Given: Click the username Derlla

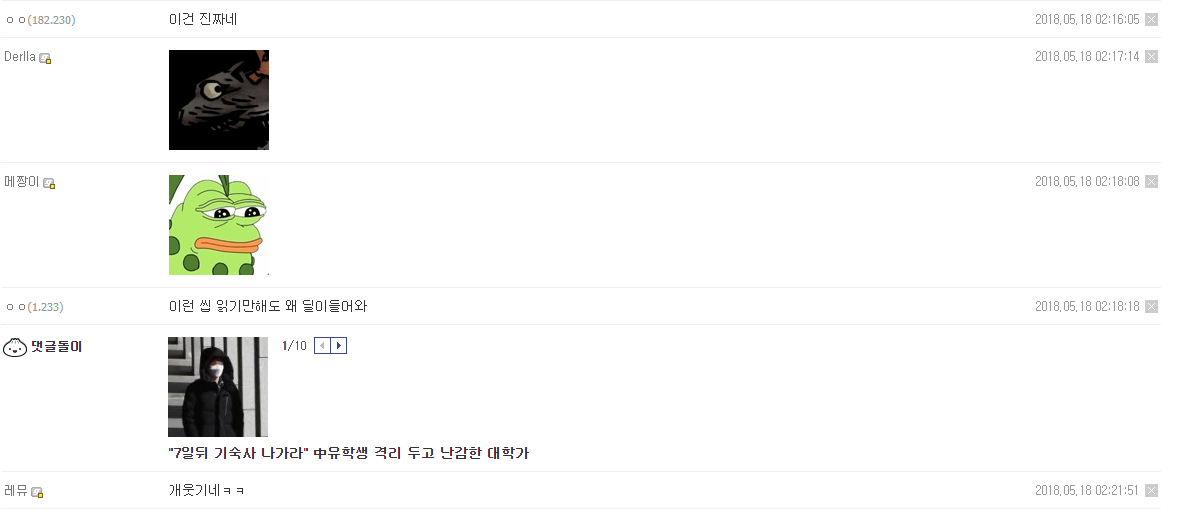Looking at the screenshot, I should pos(20,57).
